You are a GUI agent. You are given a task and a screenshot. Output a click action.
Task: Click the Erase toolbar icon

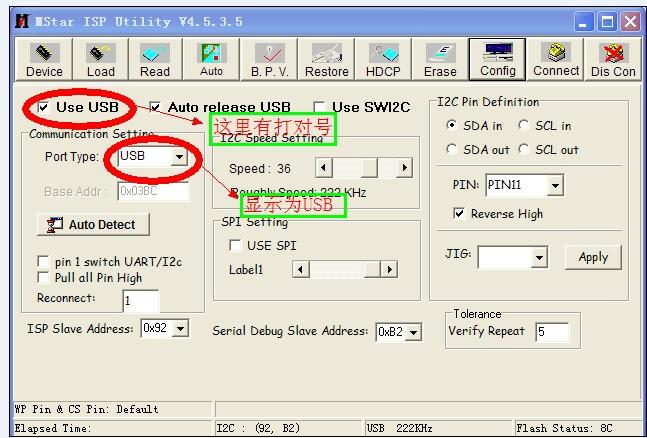tap(440, 59)
